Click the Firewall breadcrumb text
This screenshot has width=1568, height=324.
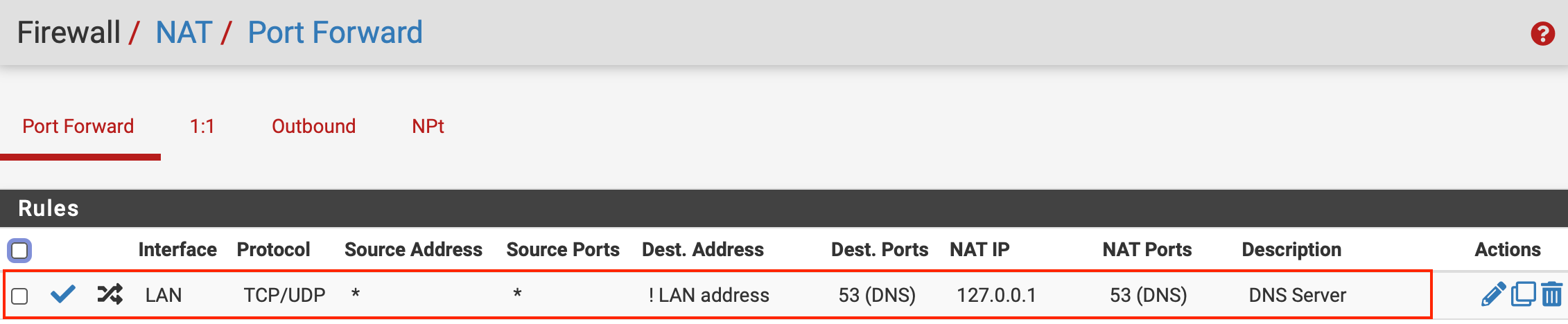coord(69,33)
